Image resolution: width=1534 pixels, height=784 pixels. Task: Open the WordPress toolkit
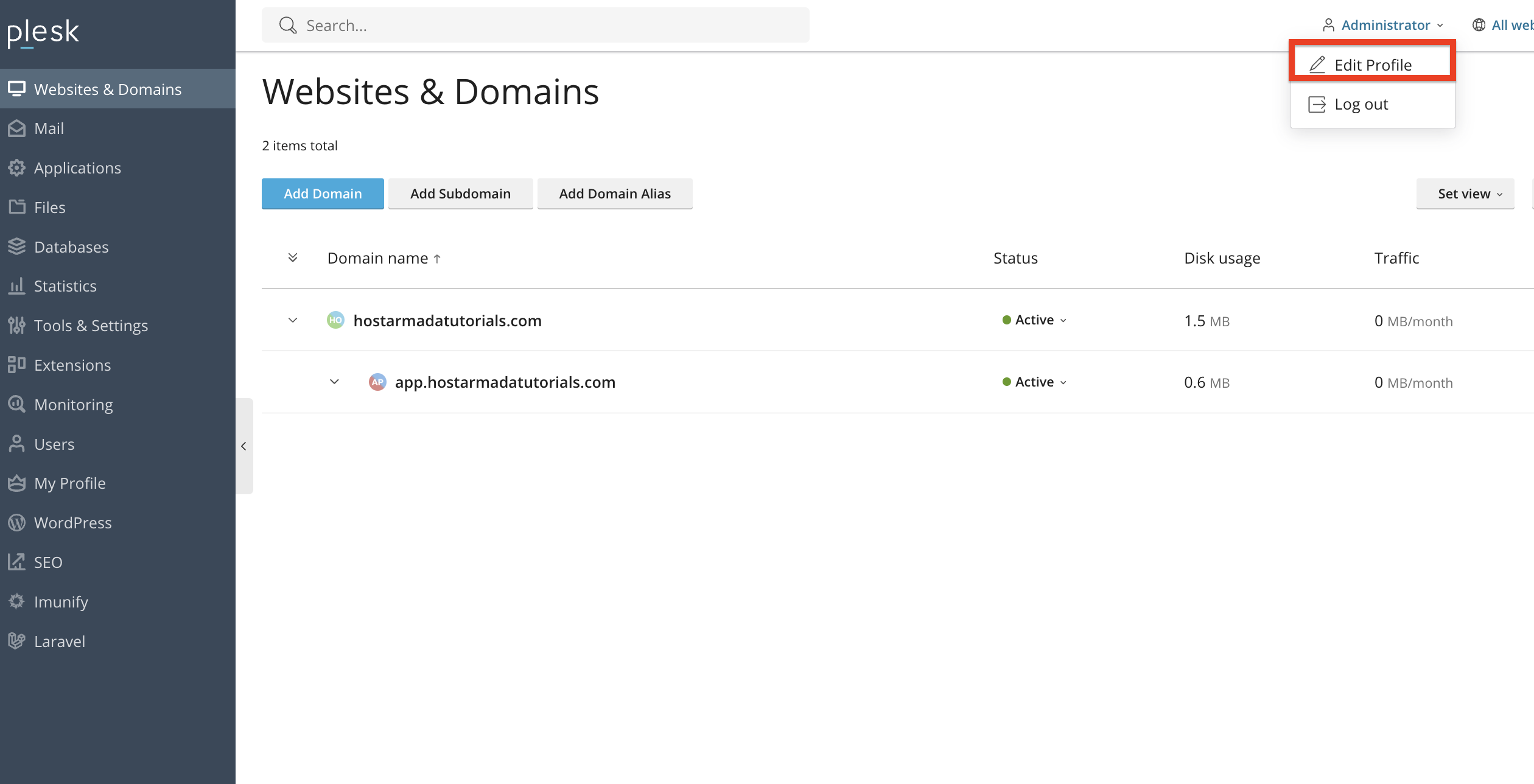point(117,523)
